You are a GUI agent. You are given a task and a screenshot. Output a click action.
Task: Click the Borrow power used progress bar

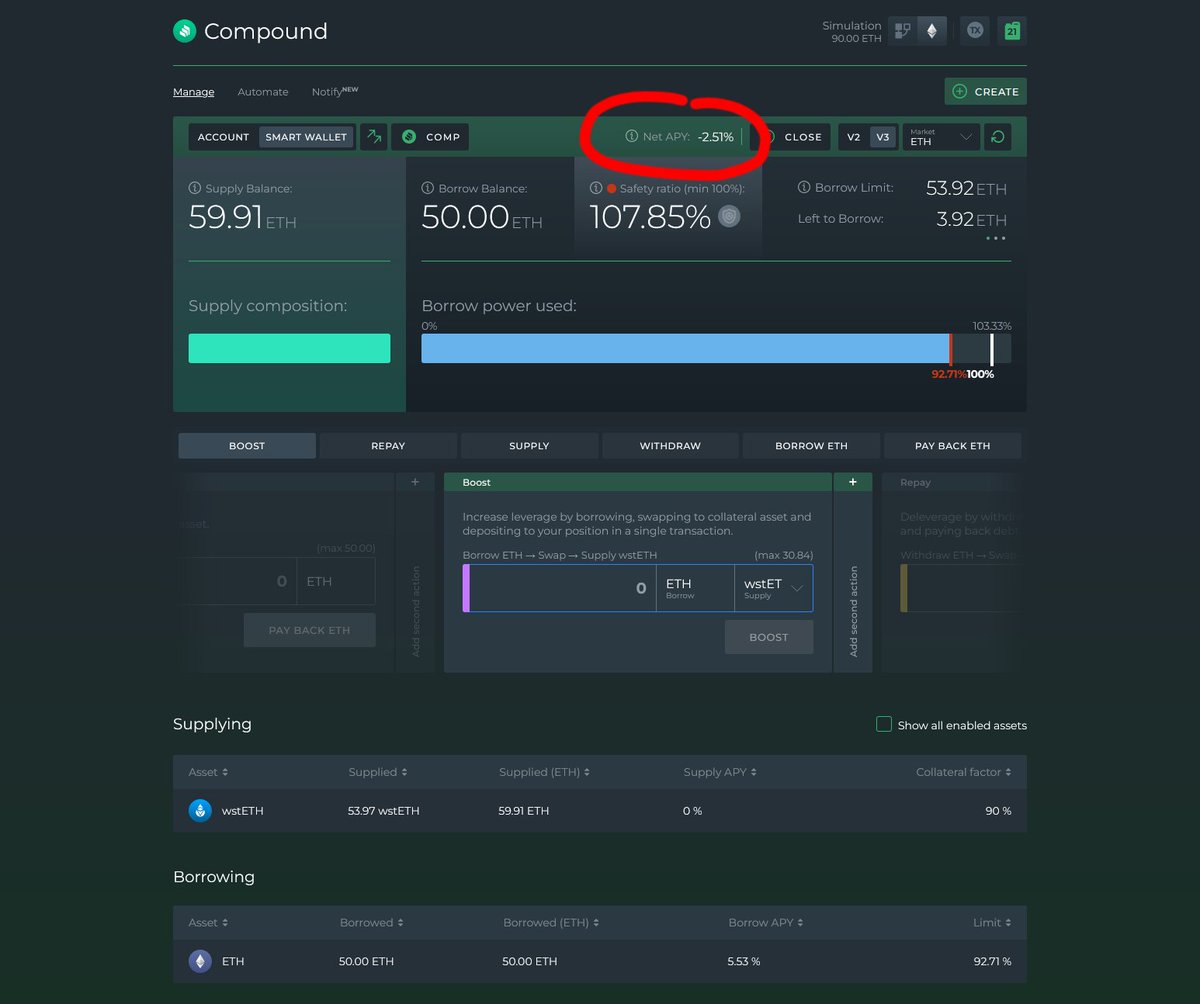(716, 348)
